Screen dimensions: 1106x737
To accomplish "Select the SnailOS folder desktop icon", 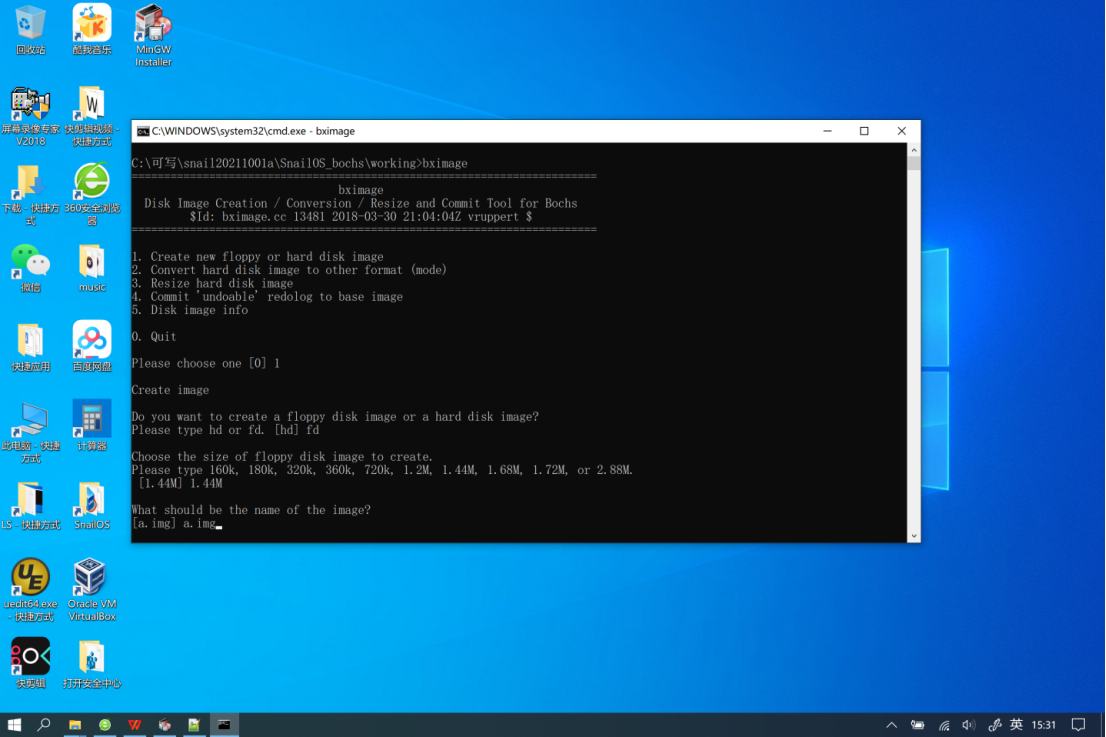I will 92,506.
